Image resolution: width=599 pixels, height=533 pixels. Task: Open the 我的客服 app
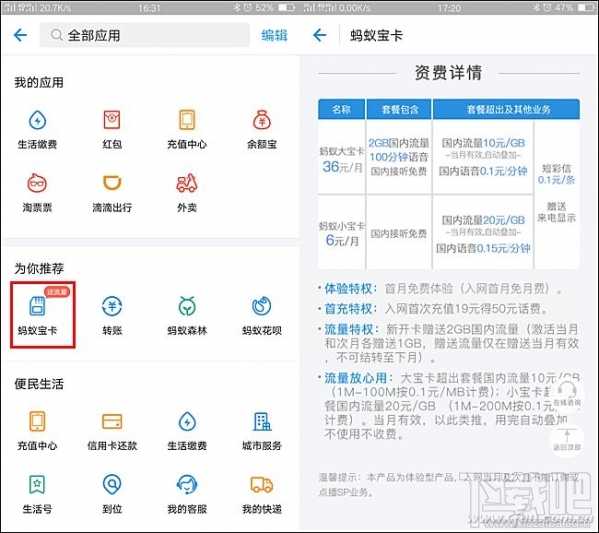tap(187, 494)
